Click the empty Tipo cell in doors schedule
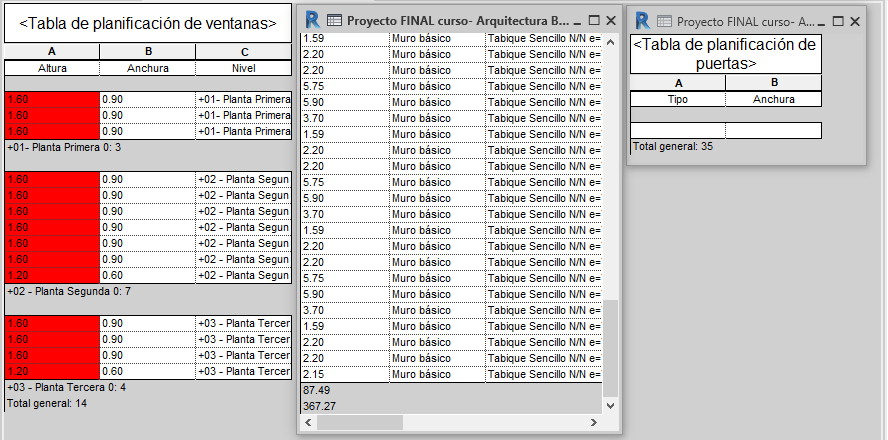Screen dimensions: 888x440 pyautogui.click(x=678, y=131)
